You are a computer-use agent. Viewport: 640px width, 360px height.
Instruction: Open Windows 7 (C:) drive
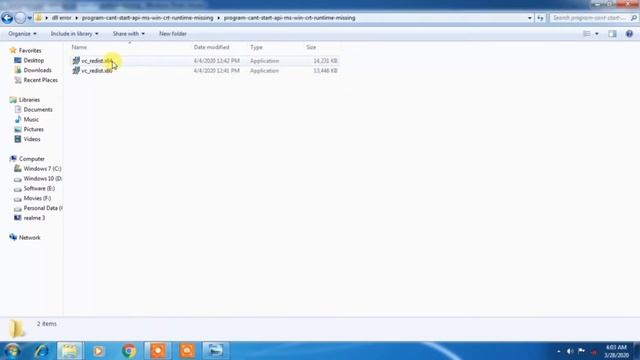click(42, 169)
